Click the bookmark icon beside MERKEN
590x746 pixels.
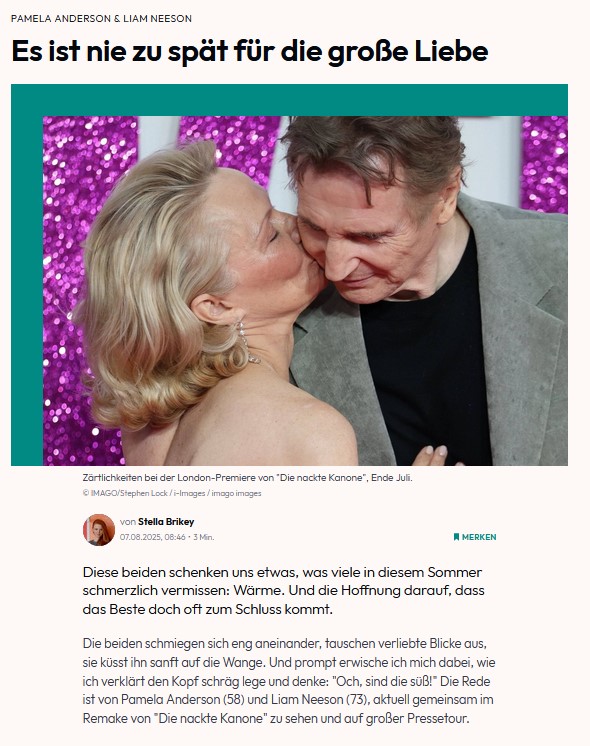tap(456, 537)
